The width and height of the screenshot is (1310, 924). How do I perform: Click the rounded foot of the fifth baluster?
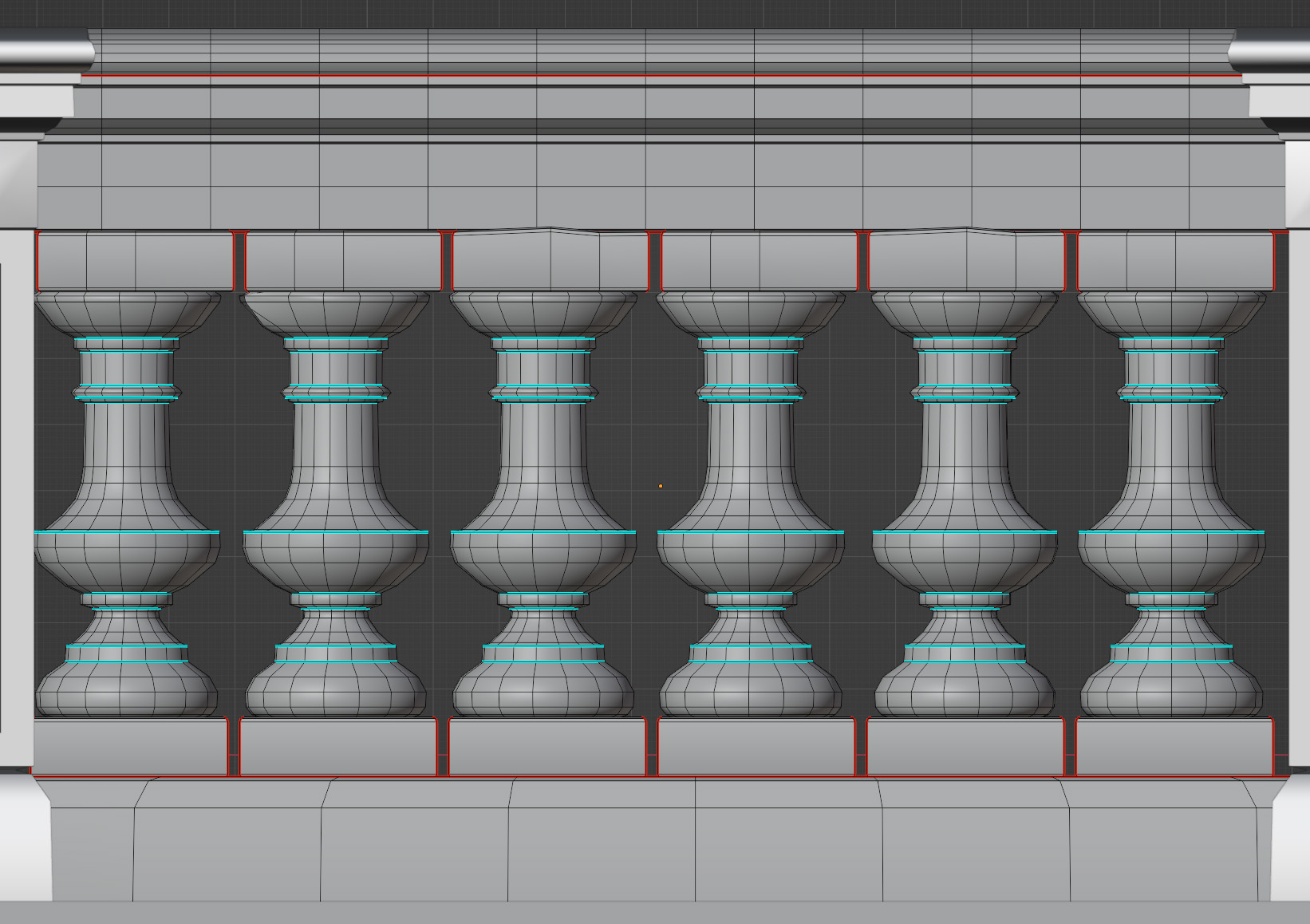[965, 691]
